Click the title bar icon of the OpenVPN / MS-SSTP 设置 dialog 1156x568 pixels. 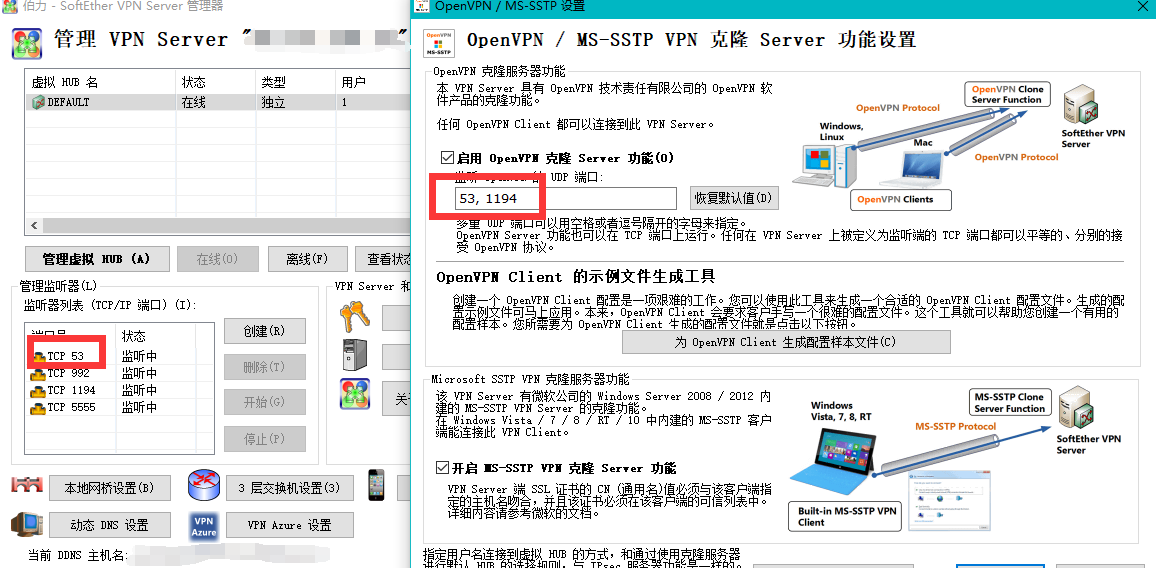pyautogui.click(x=422, y=6)
